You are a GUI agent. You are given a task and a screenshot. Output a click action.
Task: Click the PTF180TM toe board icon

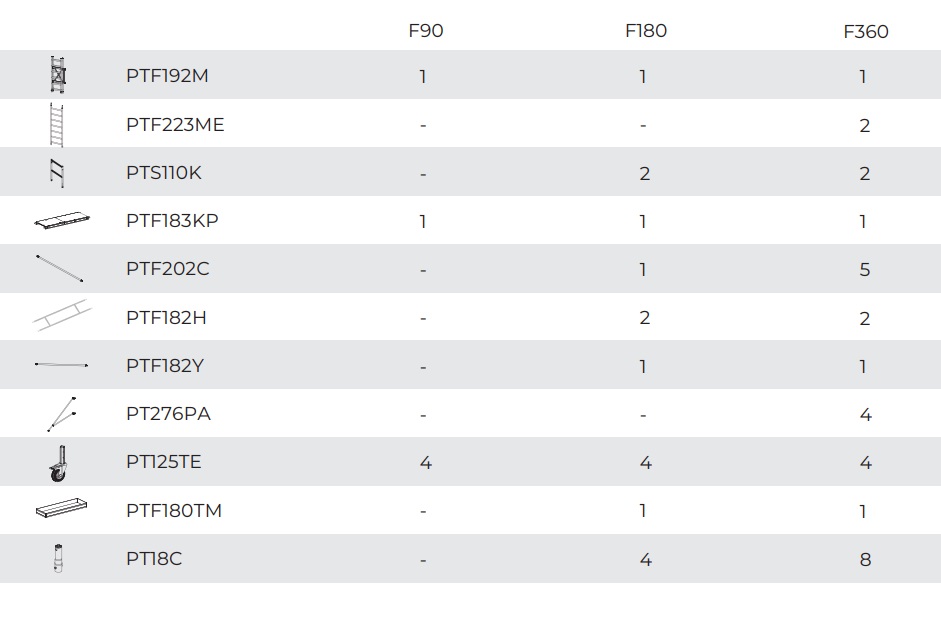(x=61, y=510)
